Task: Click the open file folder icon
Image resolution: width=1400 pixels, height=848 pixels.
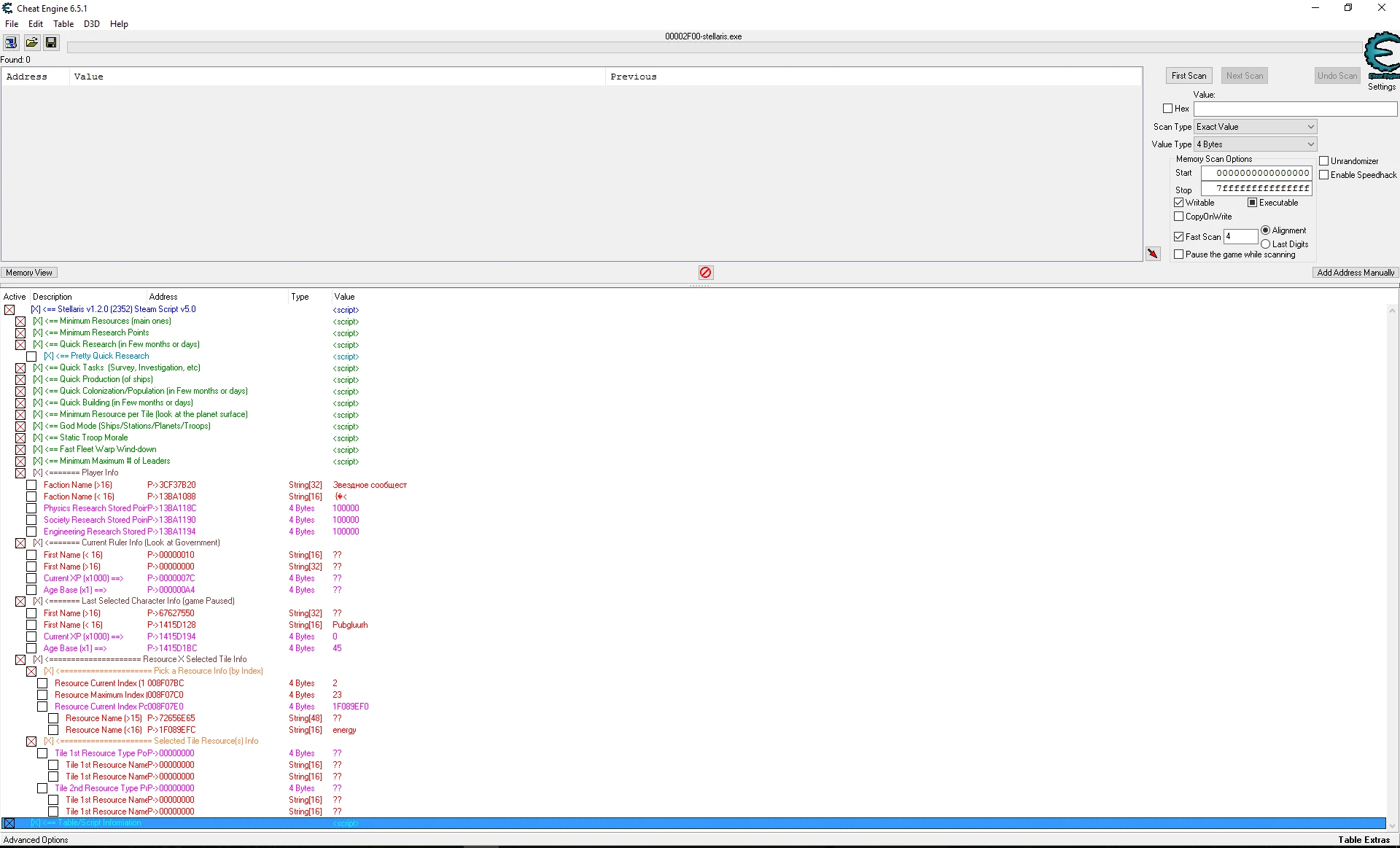Action: point(31,42)
